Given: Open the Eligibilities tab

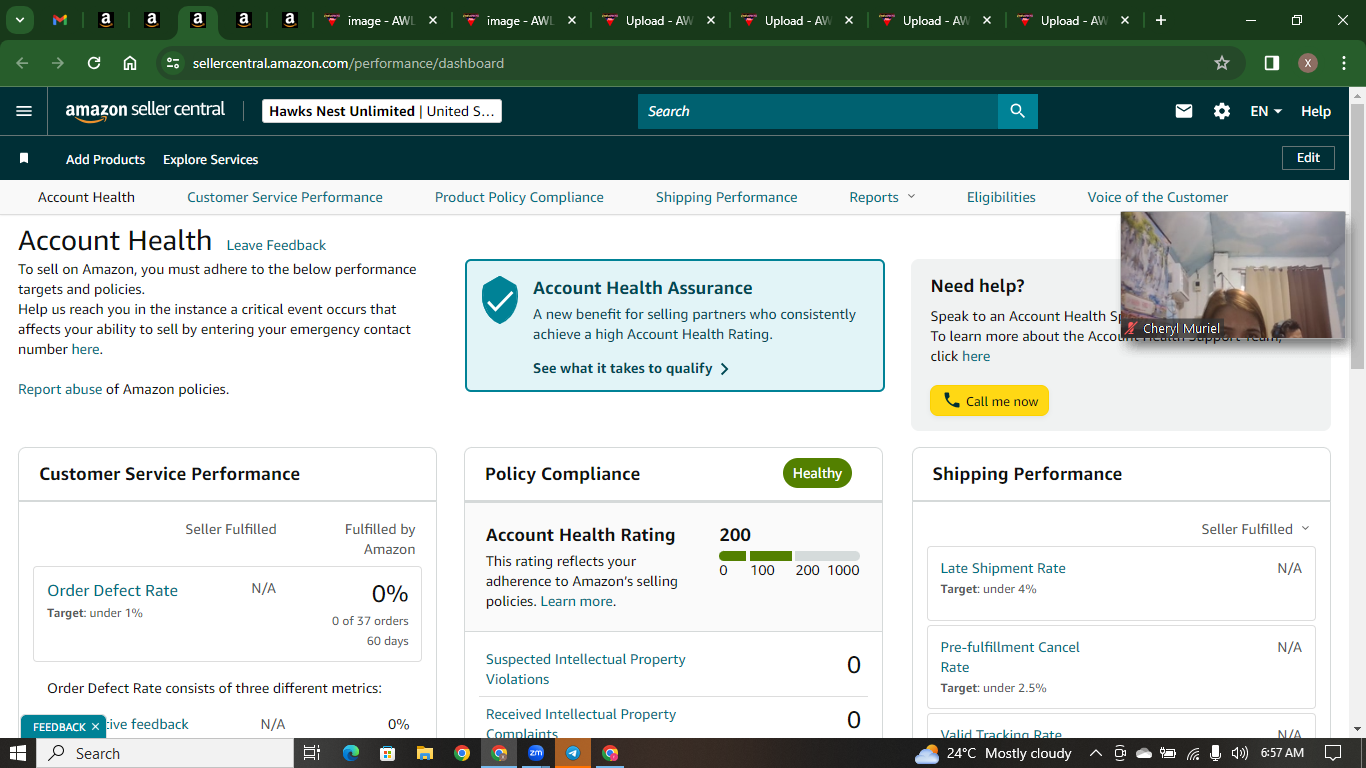Looking at the screenshot, I should tap(1001, 197).
